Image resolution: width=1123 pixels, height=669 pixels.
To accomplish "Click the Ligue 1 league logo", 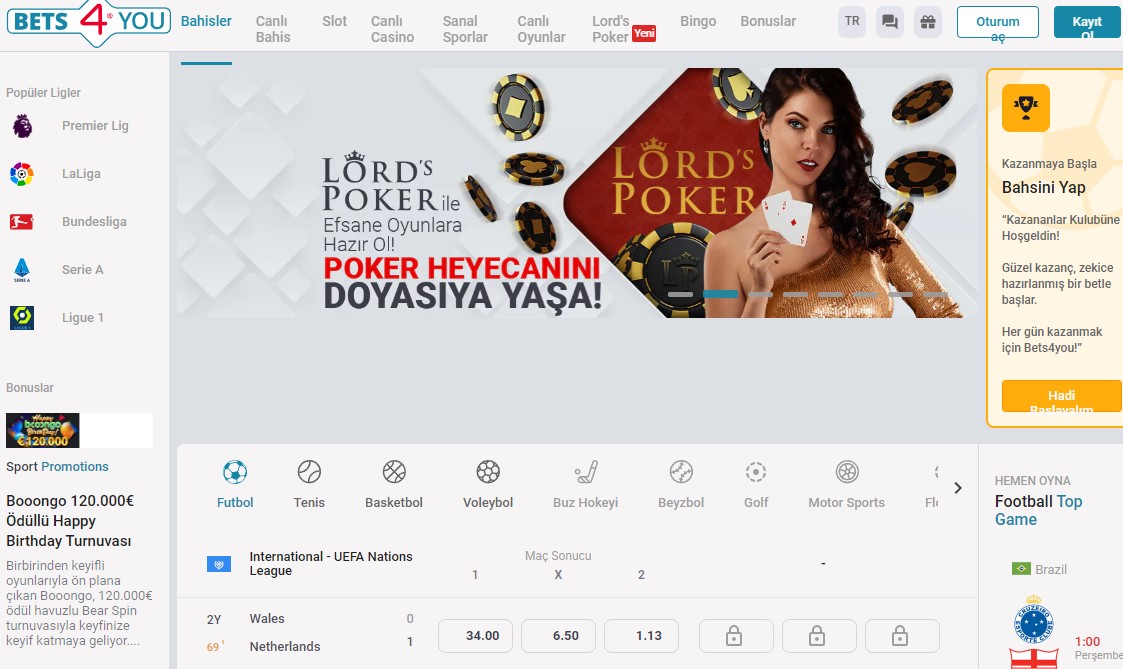I will [22, 318].
